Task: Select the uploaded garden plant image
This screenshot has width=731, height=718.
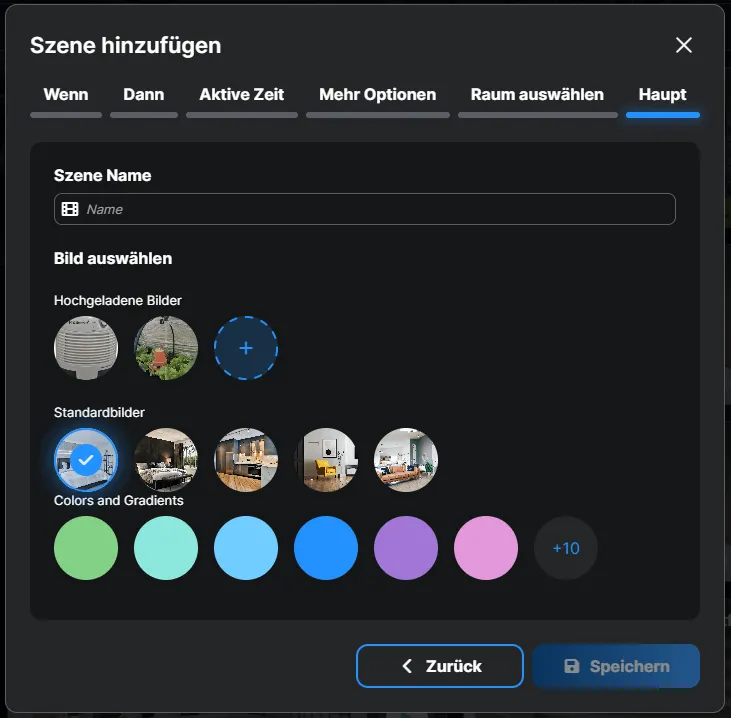Action: point(166,348)
